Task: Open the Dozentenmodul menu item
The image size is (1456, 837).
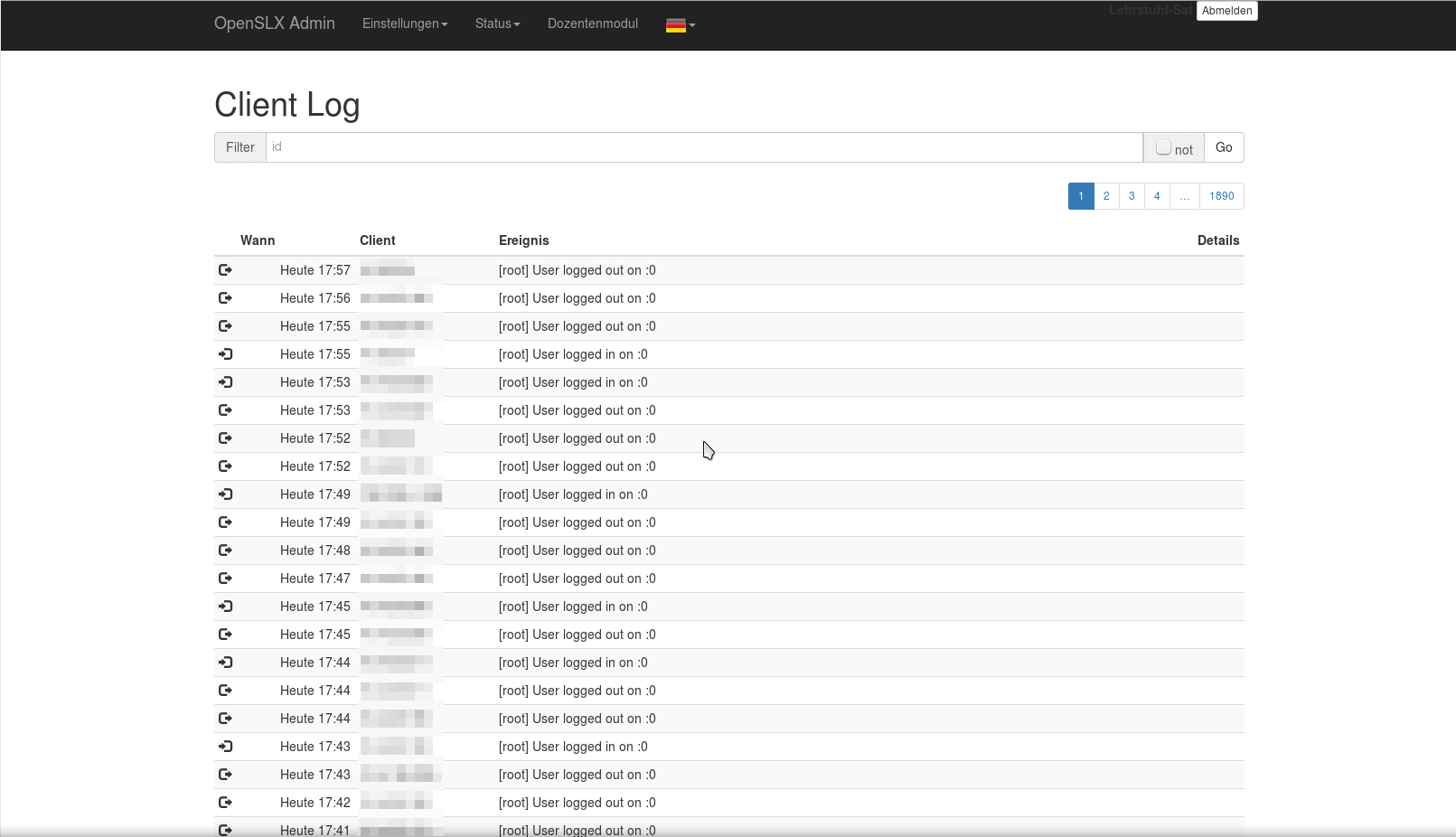Action: click(593, 24)
